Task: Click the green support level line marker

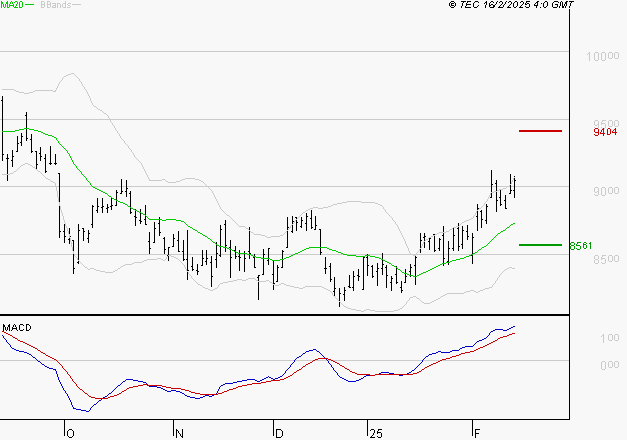Action: 540,245
